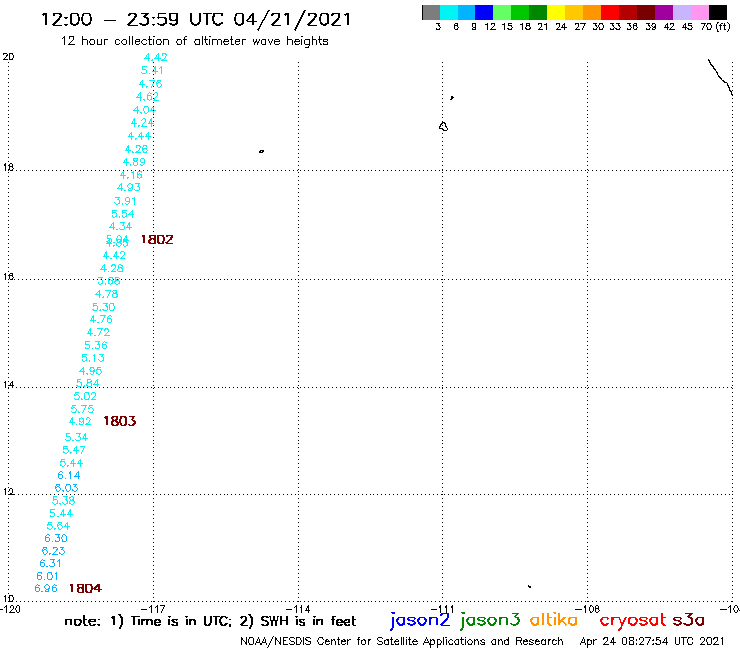
Task: Click the '12 hour collection of altimeter wave heights' subtitle
Action: point(194,41)
